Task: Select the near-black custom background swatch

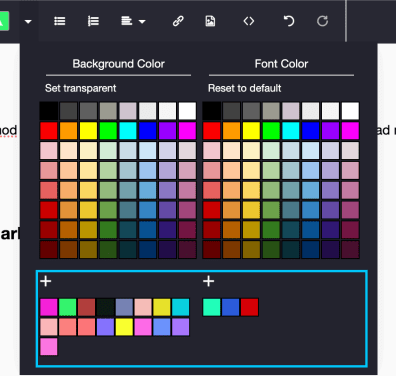Action: click(105, 307)
